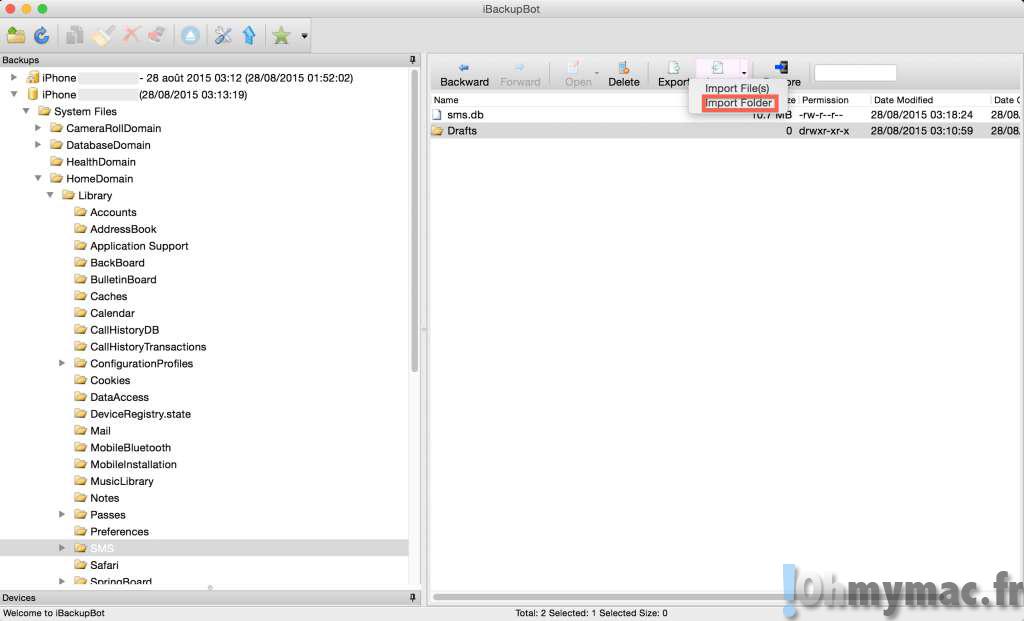Sort by the Permission column header
This screenshot has height=621, width=1024.
pyautogui.click(x=825, y=100)
